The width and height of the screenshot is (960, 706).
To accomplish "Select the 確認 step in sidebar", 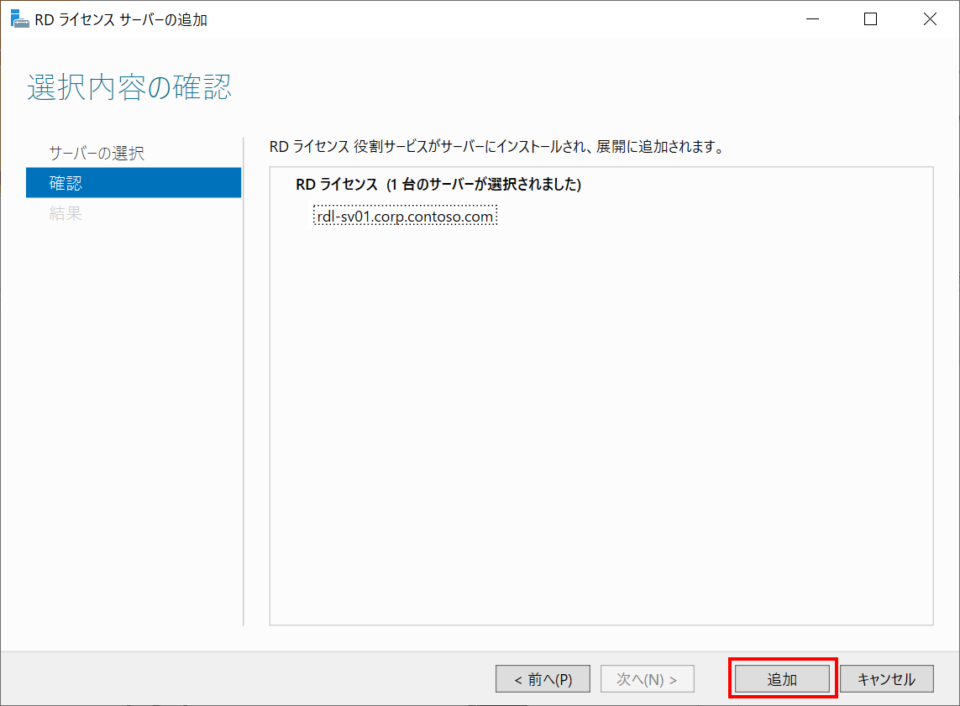I will pos(133,182).
